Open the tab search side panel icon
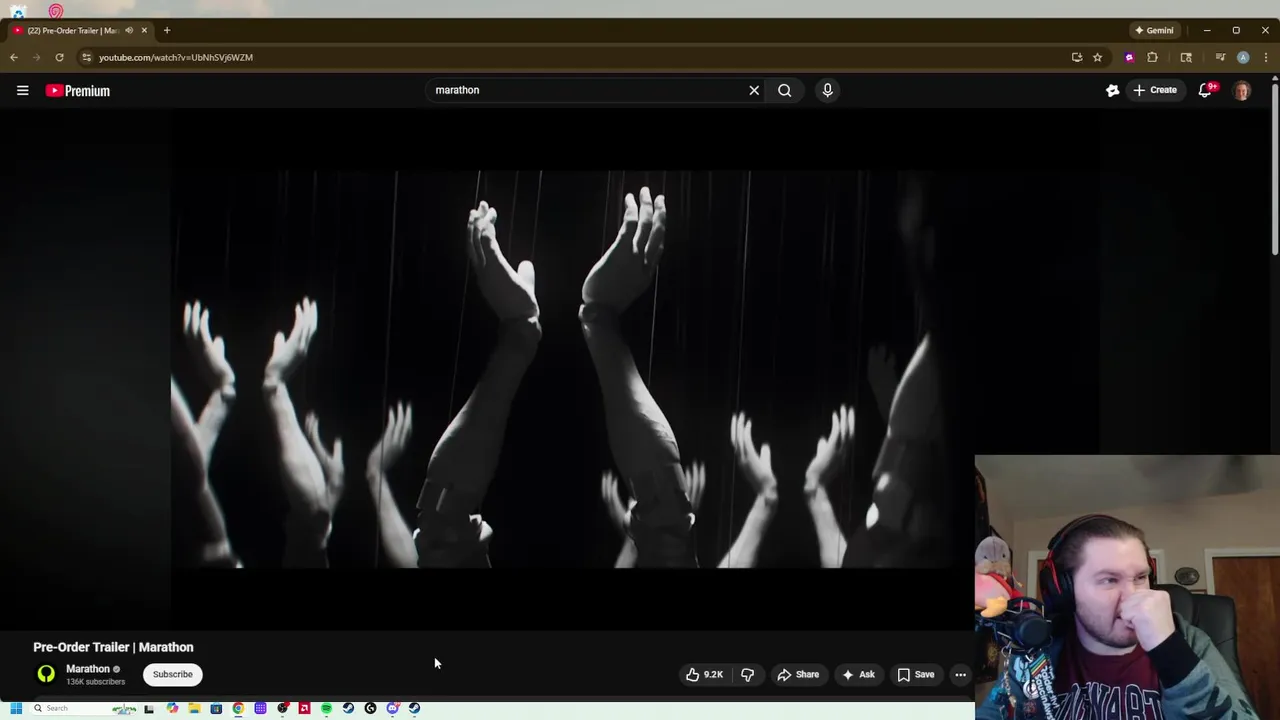 [x=1186, y=57]
